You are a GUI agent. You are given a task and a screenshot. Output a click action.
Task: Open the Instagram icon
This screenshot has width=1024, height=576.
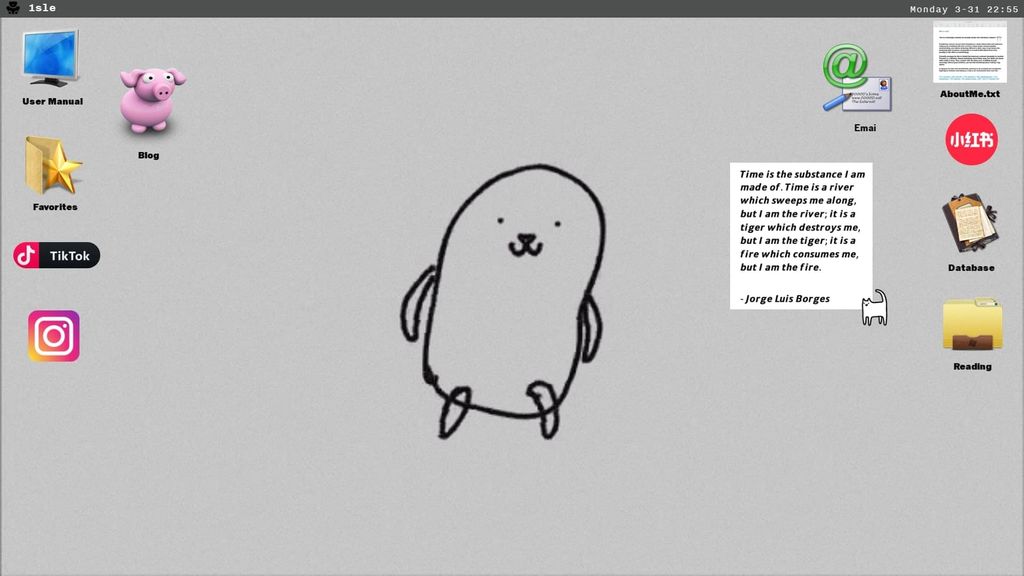pyautogui.click(x=54, y=336)
